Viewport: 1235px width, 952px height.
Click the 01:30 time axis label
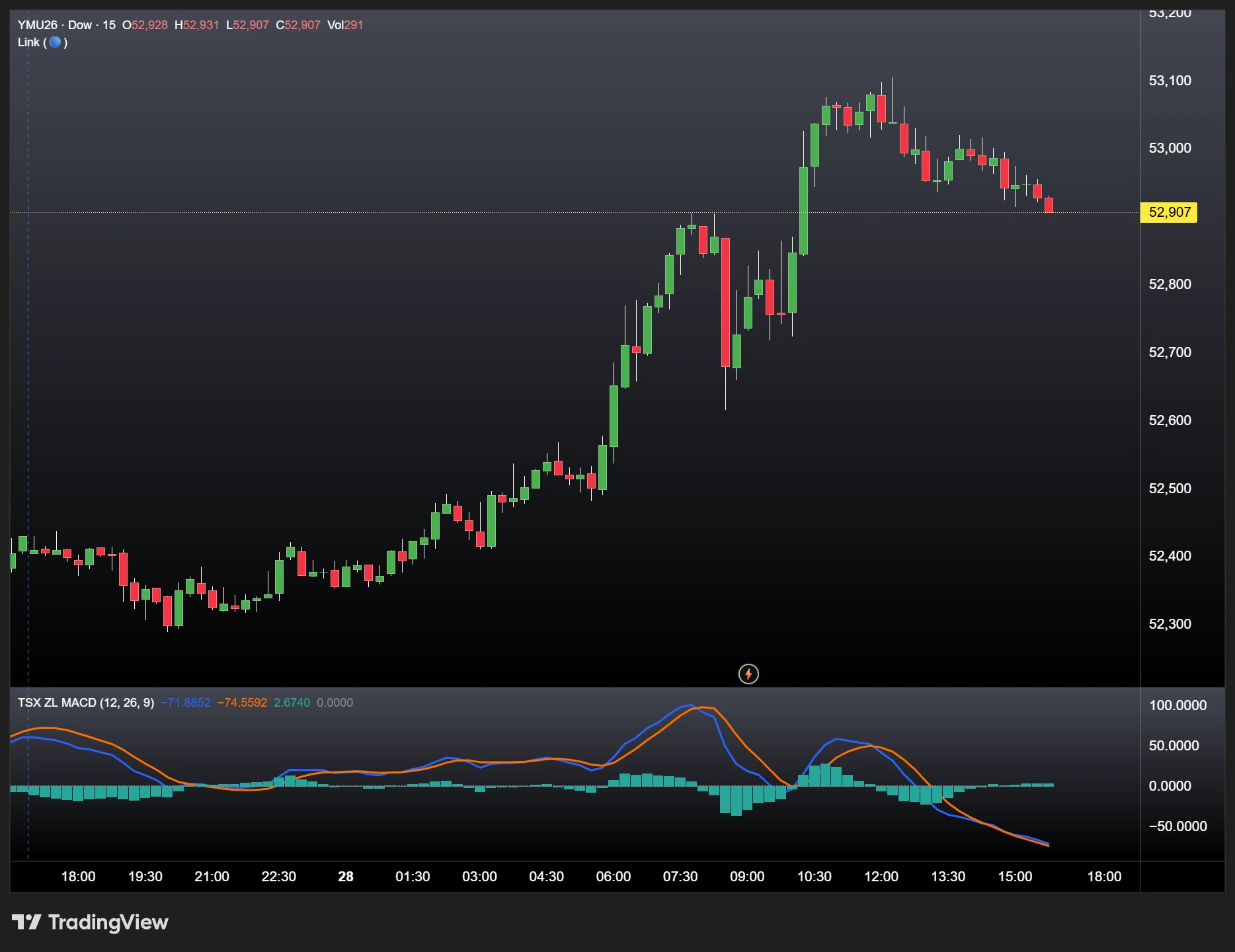coord(413,877)
